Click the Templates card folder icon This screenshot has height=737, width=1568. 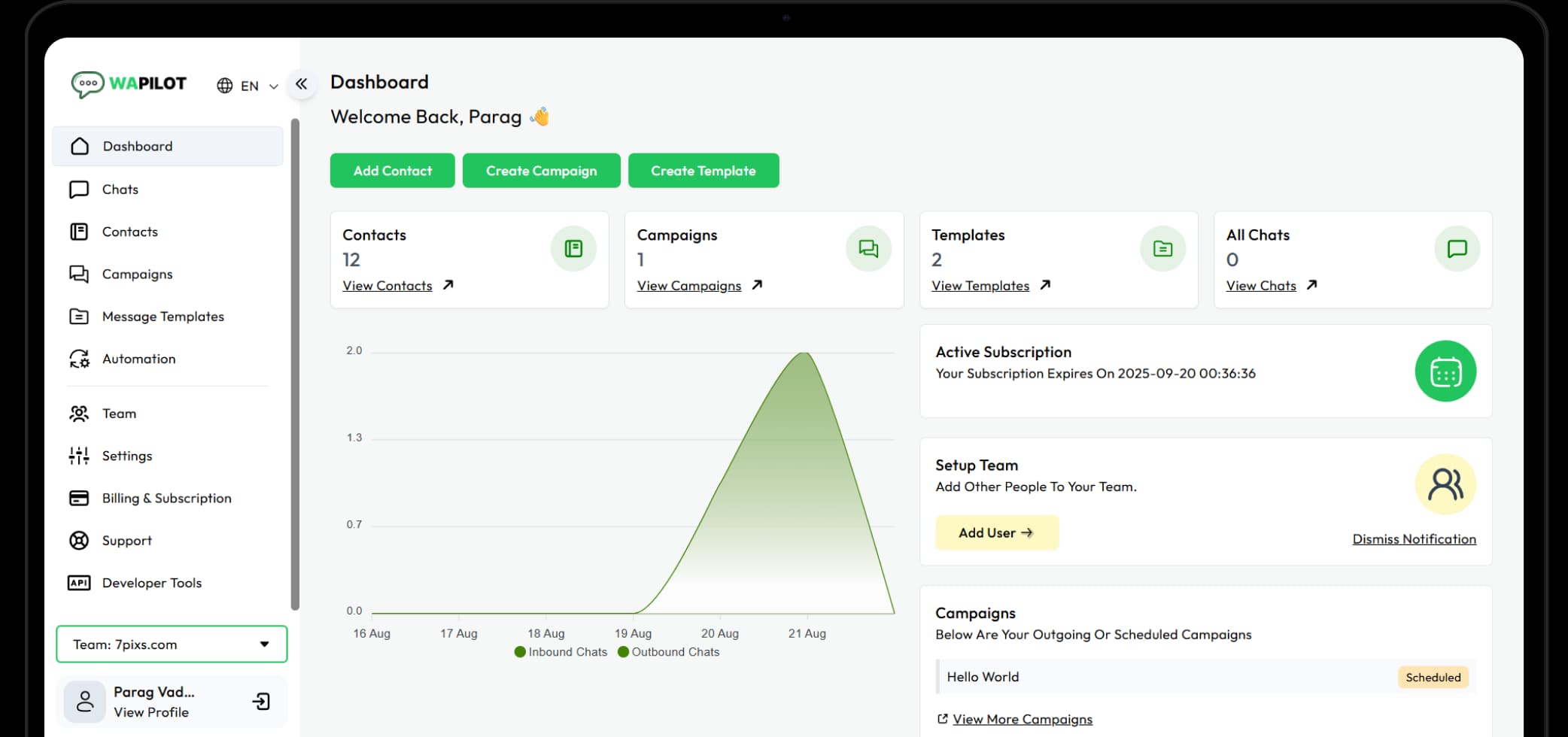click(1162, 249)
